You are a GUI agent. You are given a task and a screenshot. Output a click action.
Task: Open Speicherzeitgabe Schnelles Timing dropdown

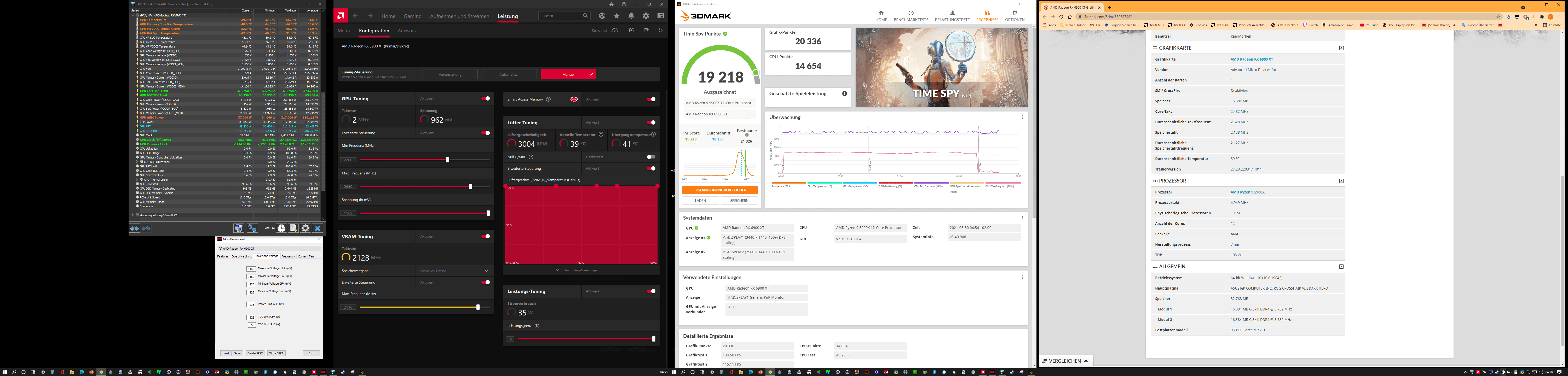coord(454,271)
